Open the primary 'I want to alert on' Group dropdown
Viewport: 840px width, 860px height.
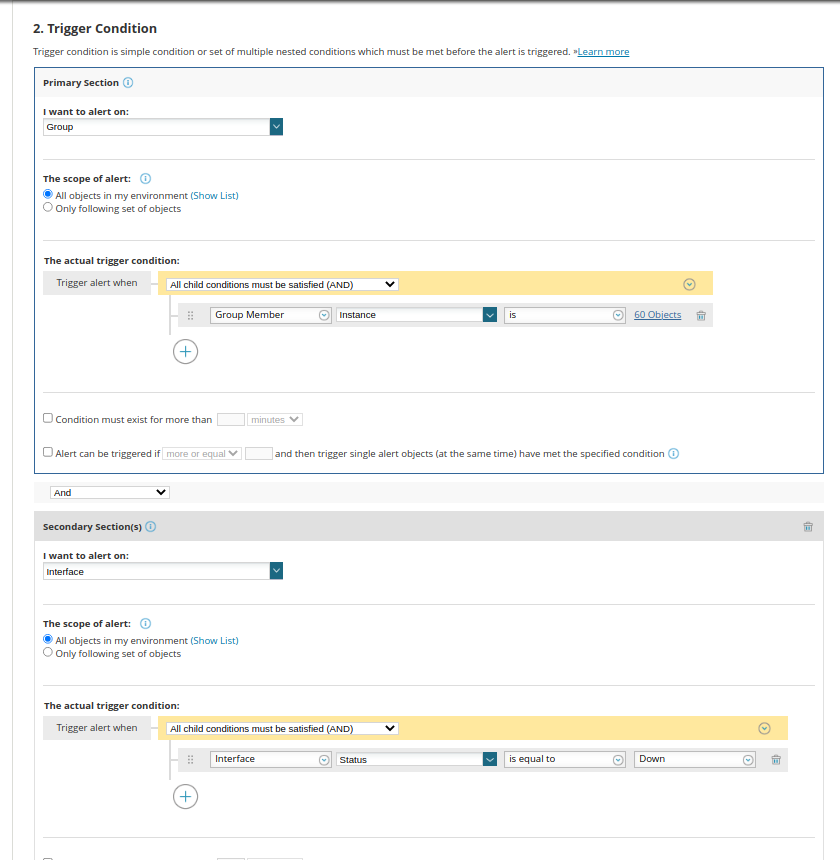click(x=163, y=127)
